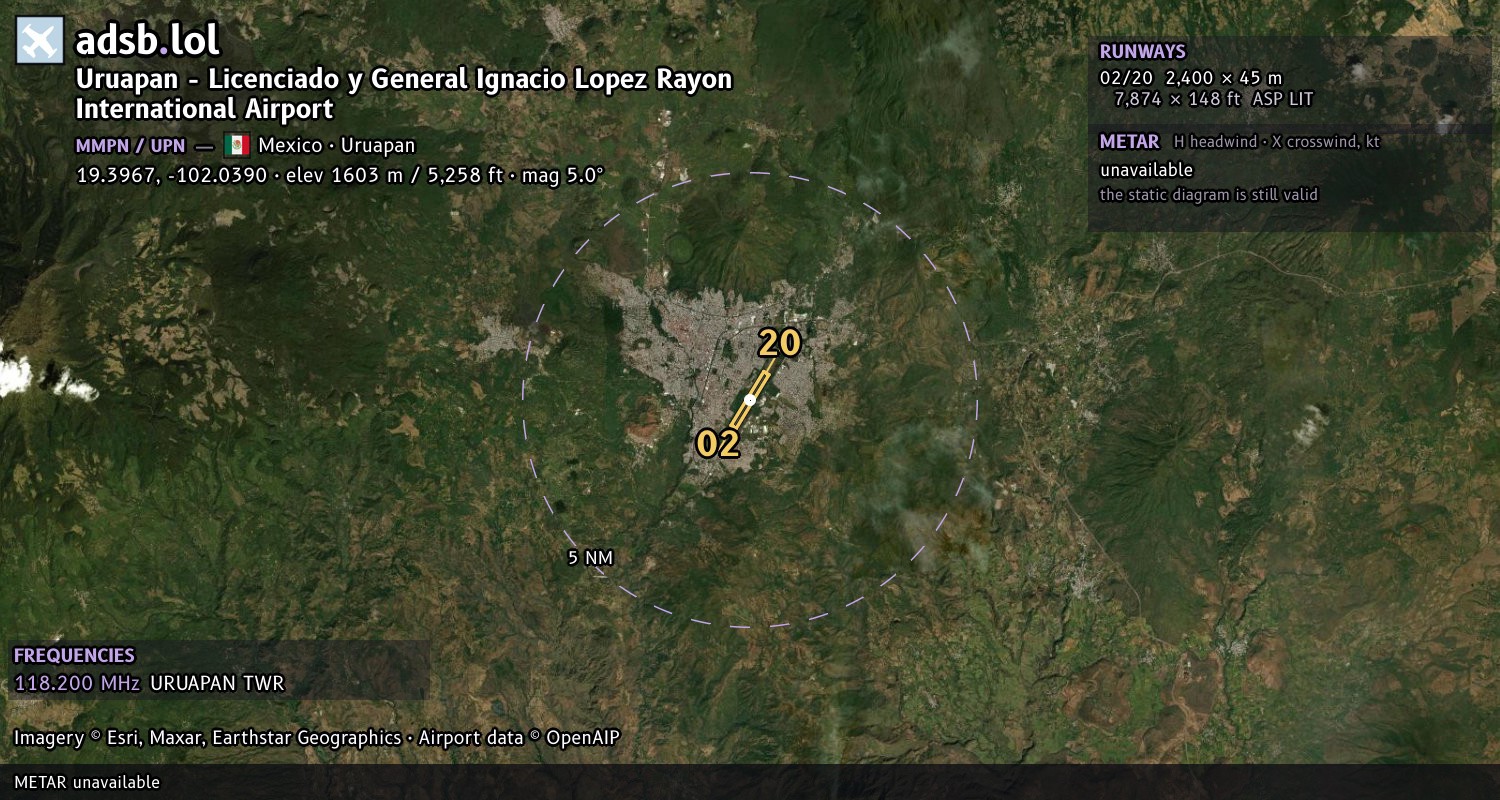Screen dimensions: 1500x800
Task: Click the "METAR unavailable" status bar message
Action: [87, 782]
